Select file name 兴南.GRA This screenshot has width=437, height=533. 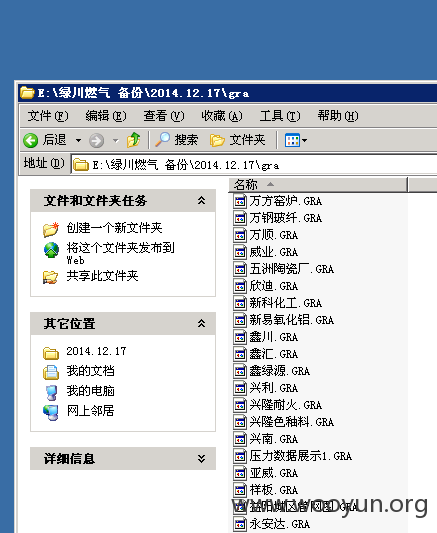tap(274, 439)
